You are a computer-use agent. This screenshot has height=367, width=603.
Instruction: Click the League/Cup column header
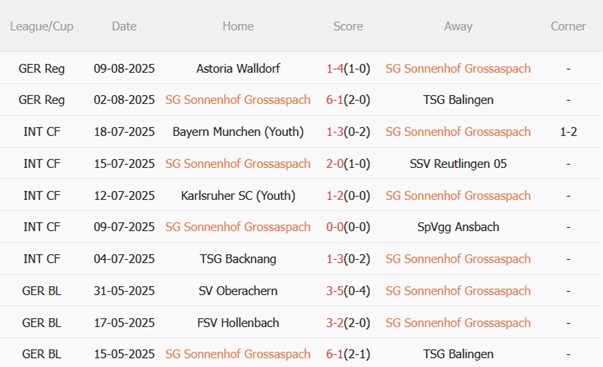[x=42, y=26]
